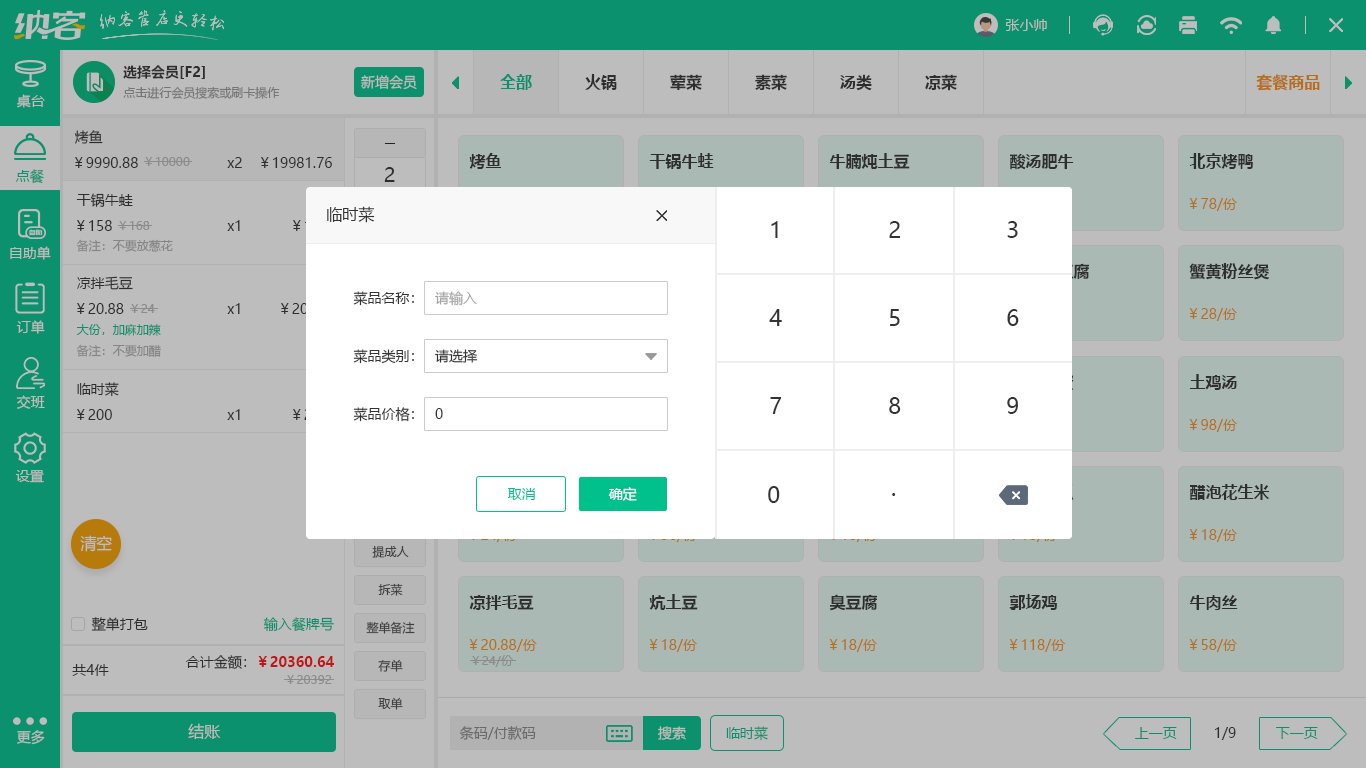Click inside the 菜品名称 input field
The width and height of the screenshot is (1366, 768).
pos(546,298)
